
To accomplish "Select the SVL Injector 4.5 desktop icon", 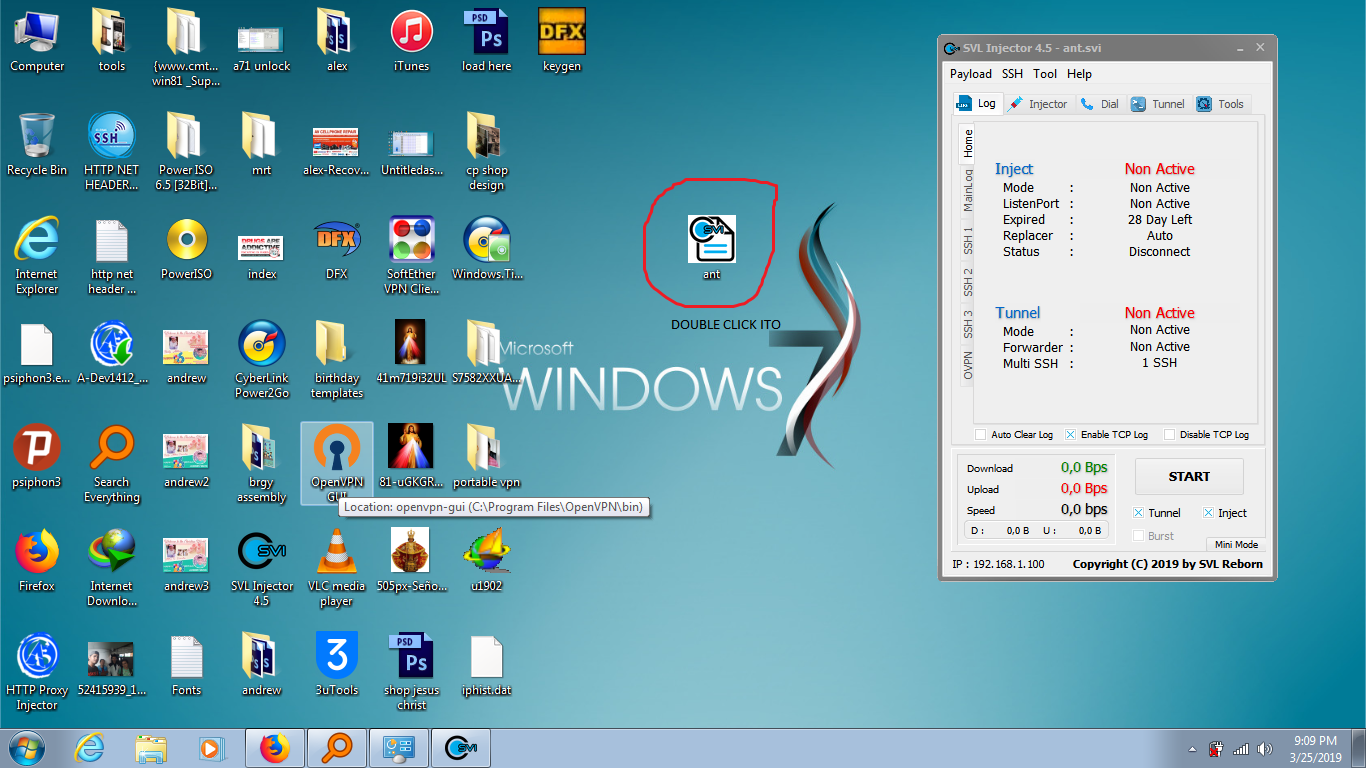I will [262, 551].
